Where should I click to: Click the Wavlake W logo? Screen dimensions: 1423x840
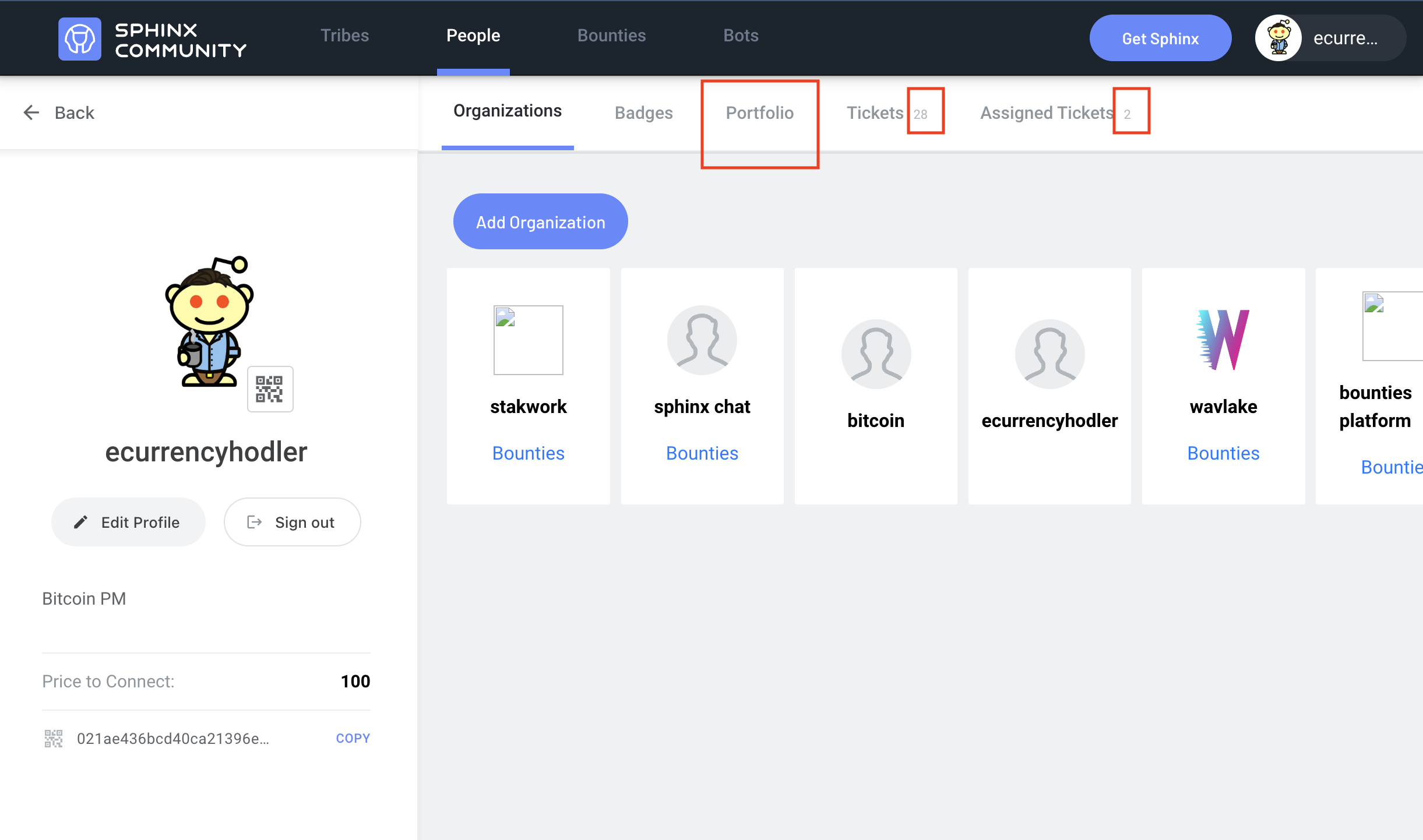pyautogui.click(x=1223, y=341)
